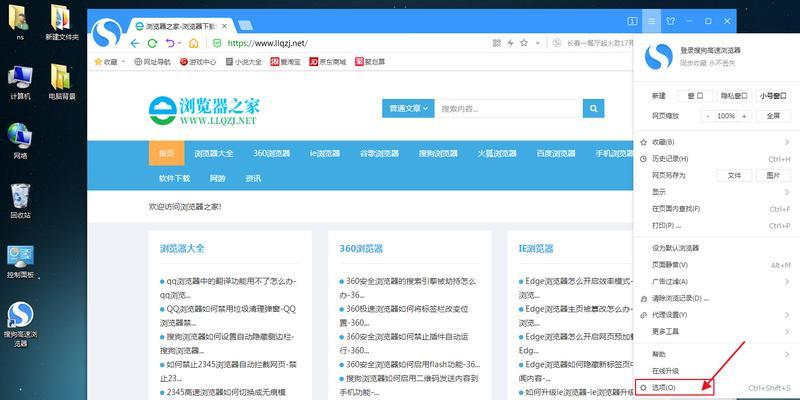Select the 浏览器大全 navigation item
Viewport: 800px width, 400px height.
click(x=214, y=153)
